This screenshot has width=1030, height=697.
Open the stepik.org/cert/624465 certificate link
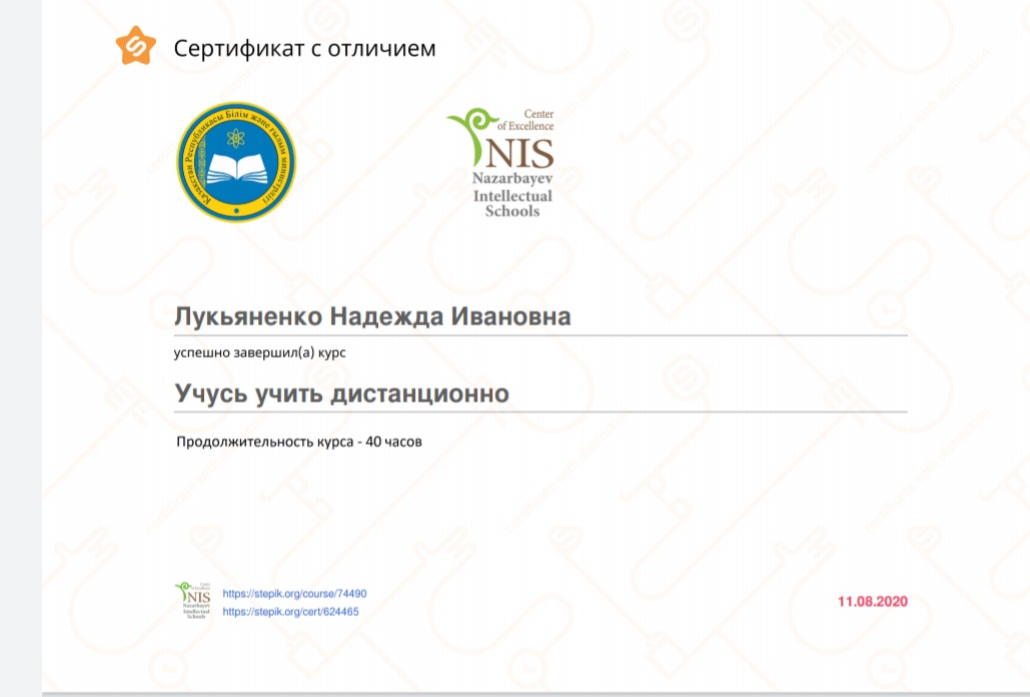(290, 611)
